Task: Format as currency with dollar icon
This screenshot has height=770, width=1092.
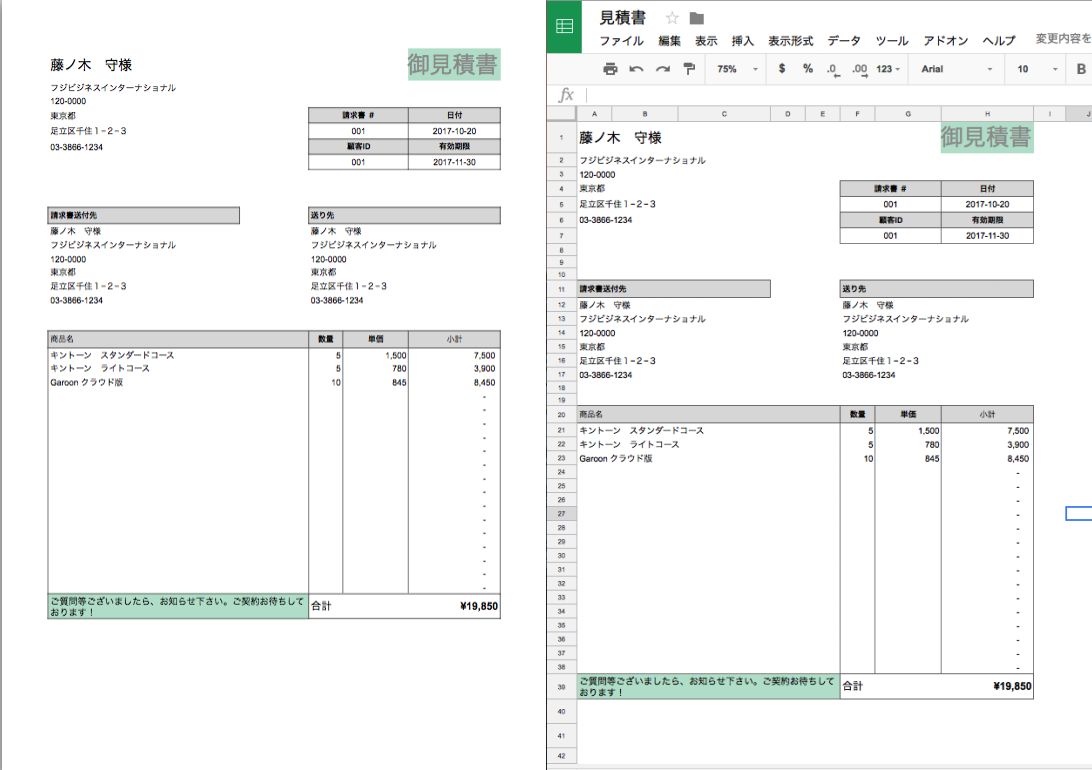Action: [781, 69]
